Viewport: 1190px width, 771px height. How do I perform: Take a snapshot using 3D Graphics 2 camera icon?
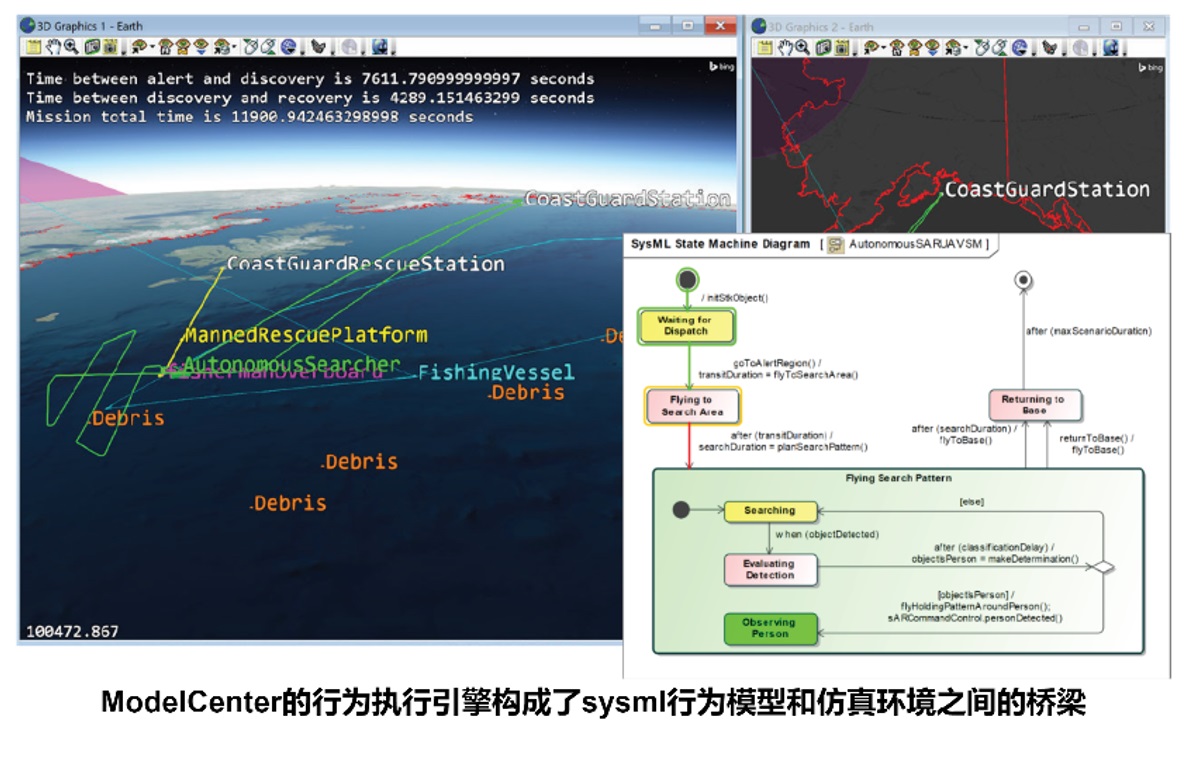[x=823, y=48]
